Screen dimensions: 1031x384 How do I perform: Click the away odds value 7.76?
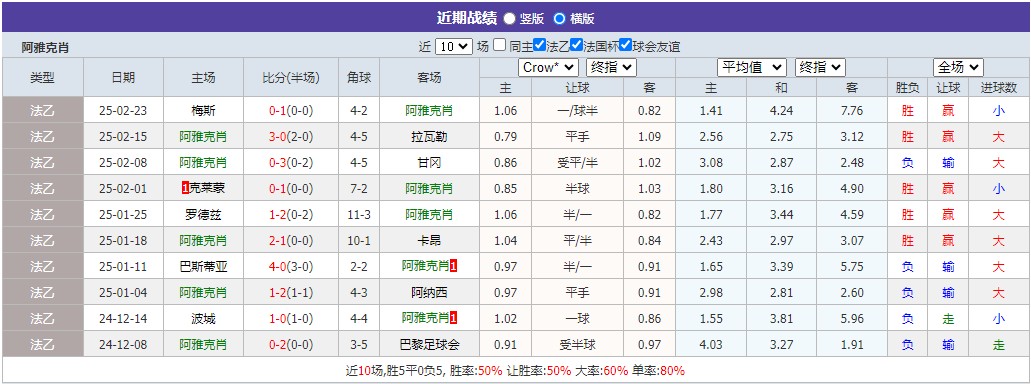point(851,110)
